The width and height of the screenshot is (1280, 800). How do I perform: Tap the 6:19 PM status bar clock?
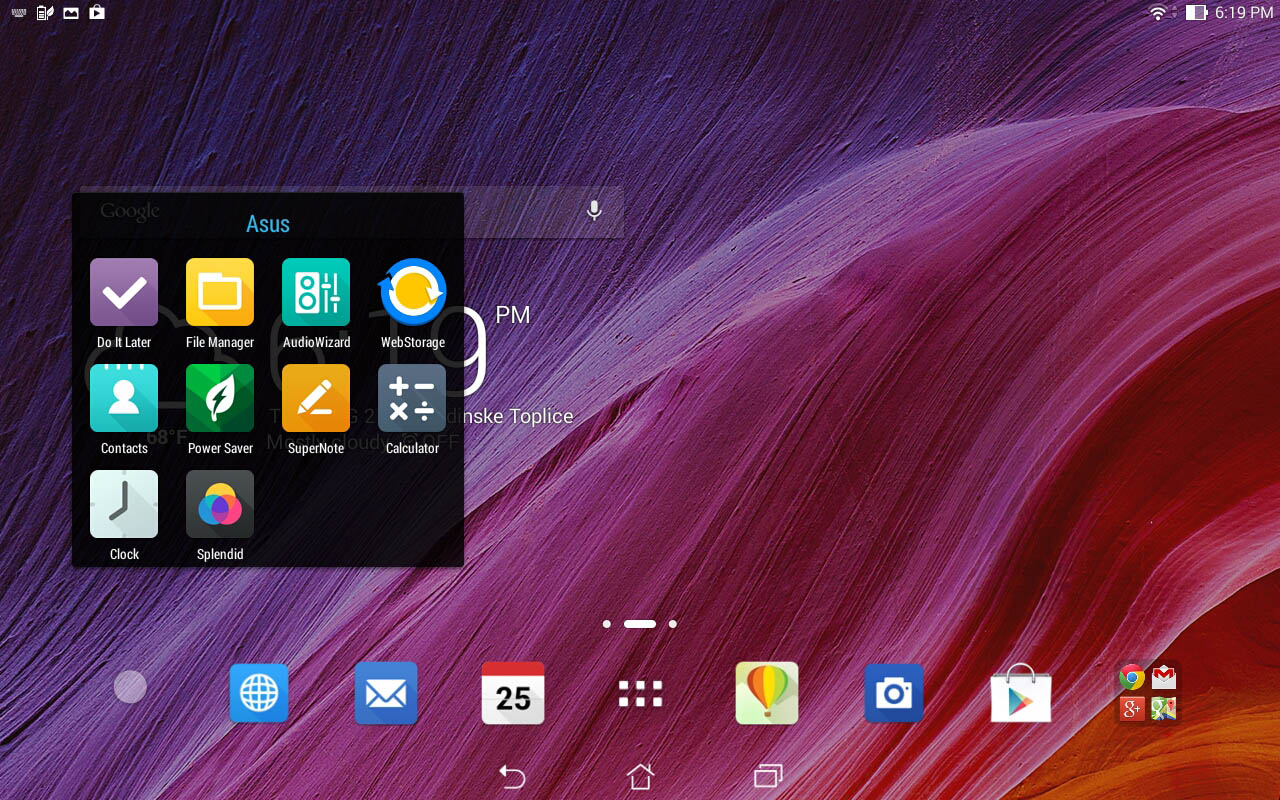click(x=1244, y=13)
